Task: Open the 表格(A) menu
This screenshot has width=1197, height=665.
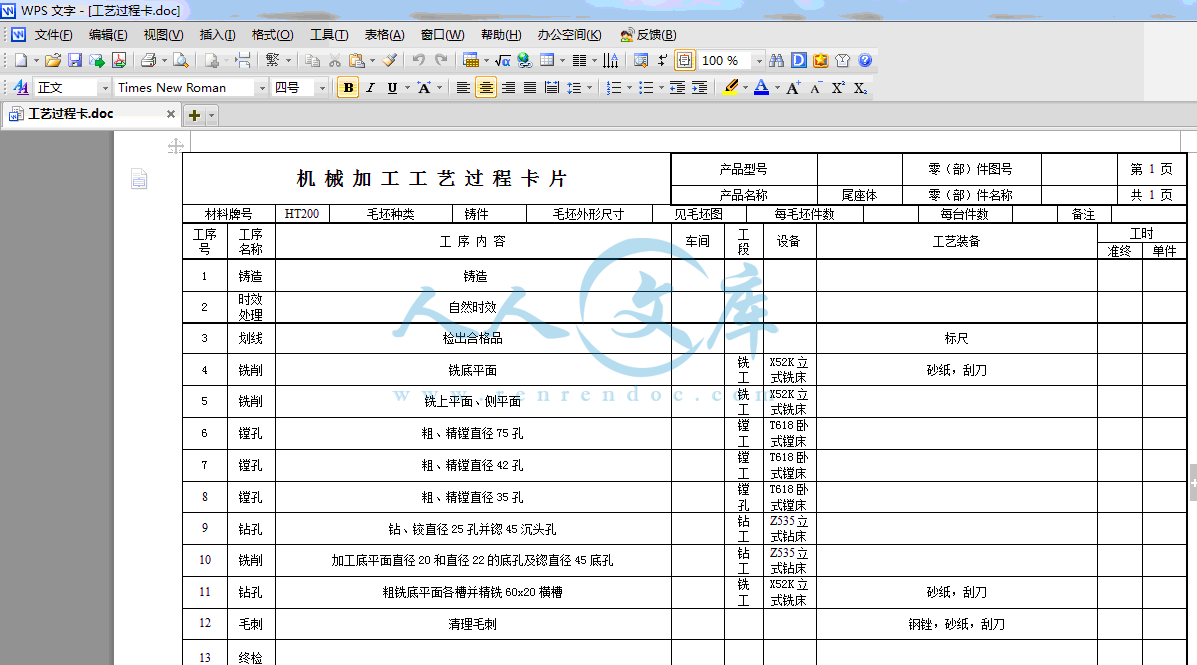Action: pyautogui.click(x=385, y=34)
